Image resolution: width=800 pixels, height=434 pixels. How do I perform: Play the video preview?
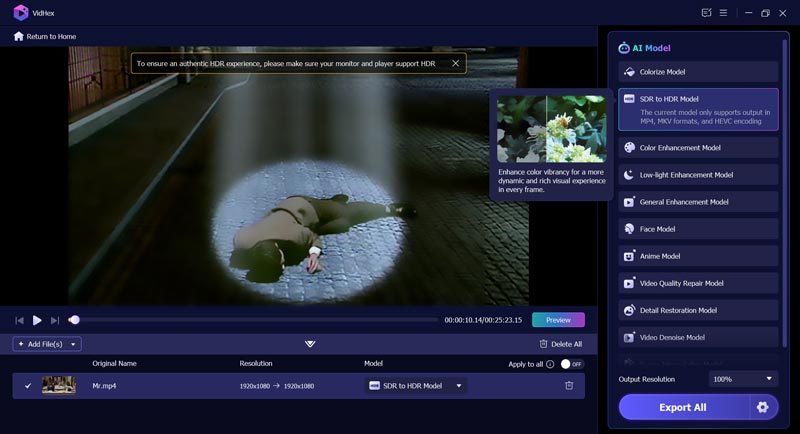(x=37, y=320)
